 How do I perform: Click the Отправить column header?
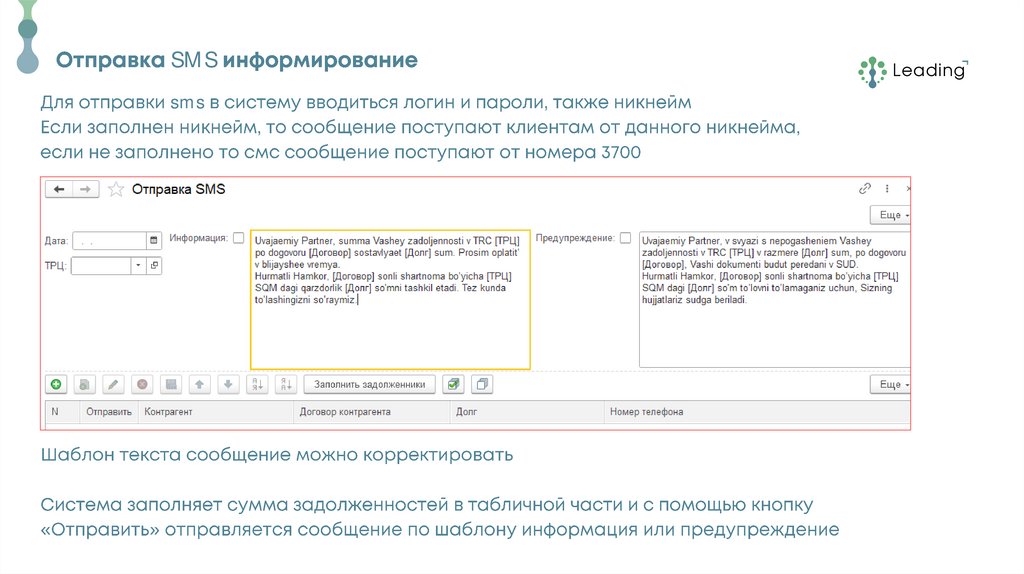point(109,412)
